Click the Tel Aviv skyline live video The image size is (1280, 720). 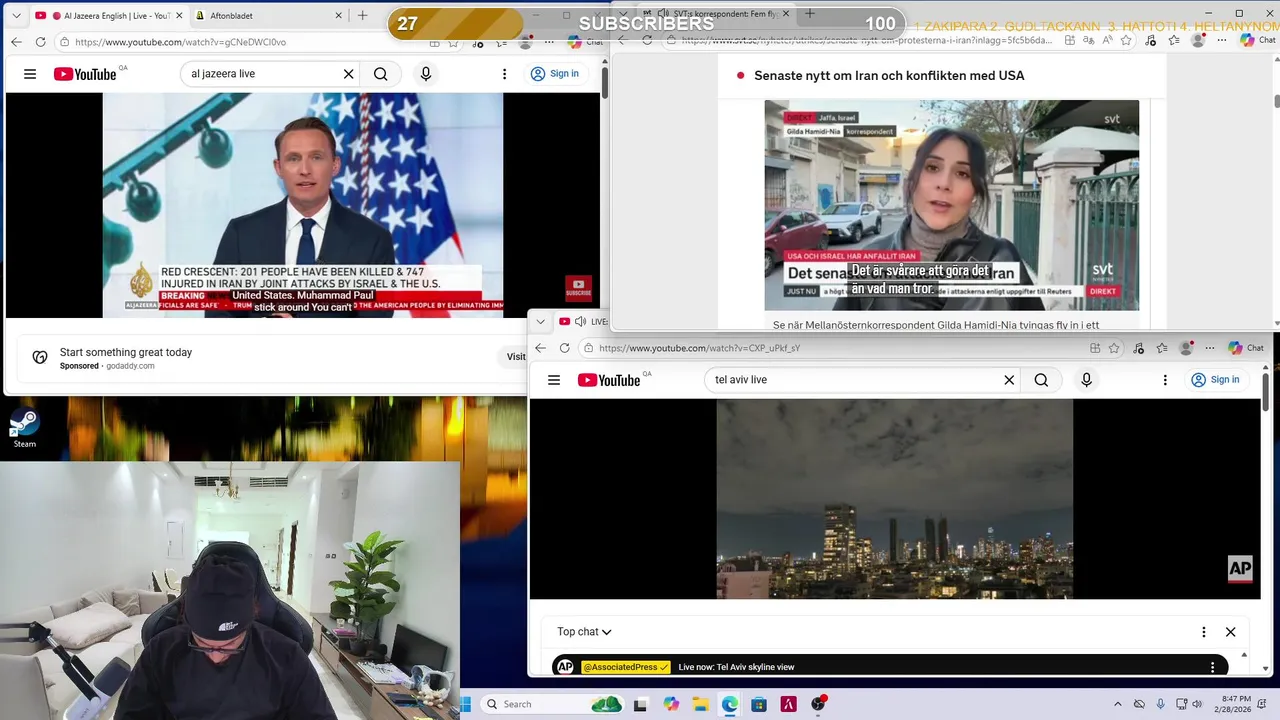(x=895, y=499)
